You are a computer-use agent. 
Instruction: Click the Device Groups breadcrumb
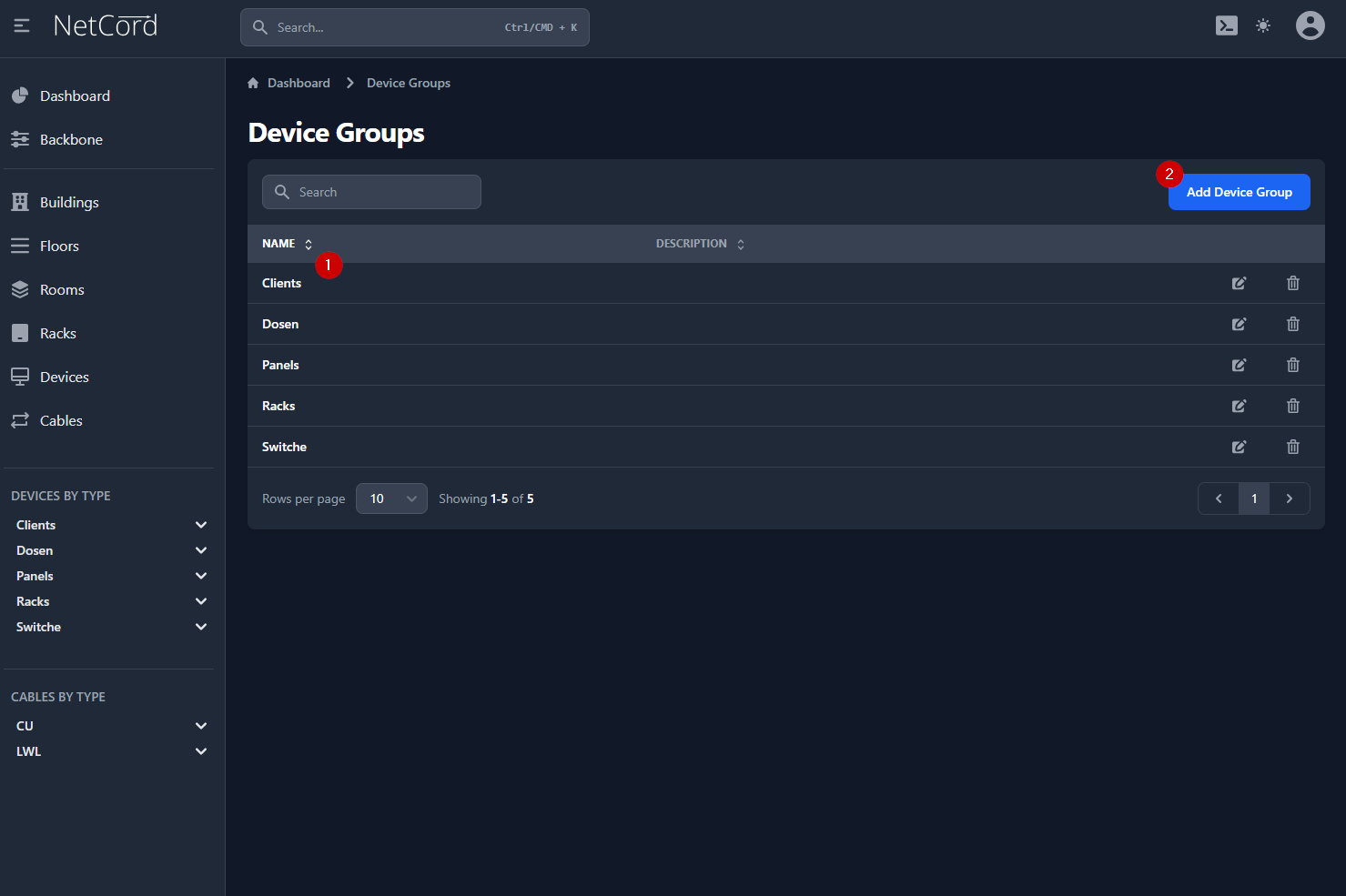click(x=409, y=83)
